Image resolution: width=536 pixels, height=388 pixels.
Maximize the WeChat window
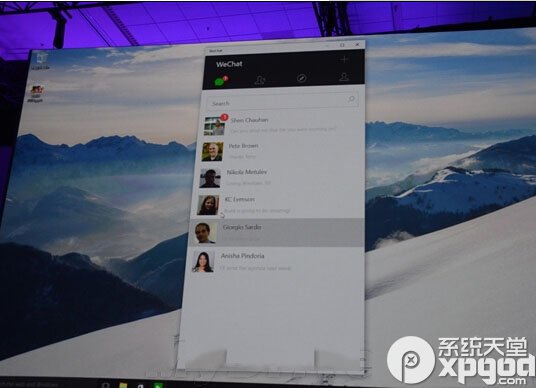click(342, 45)
